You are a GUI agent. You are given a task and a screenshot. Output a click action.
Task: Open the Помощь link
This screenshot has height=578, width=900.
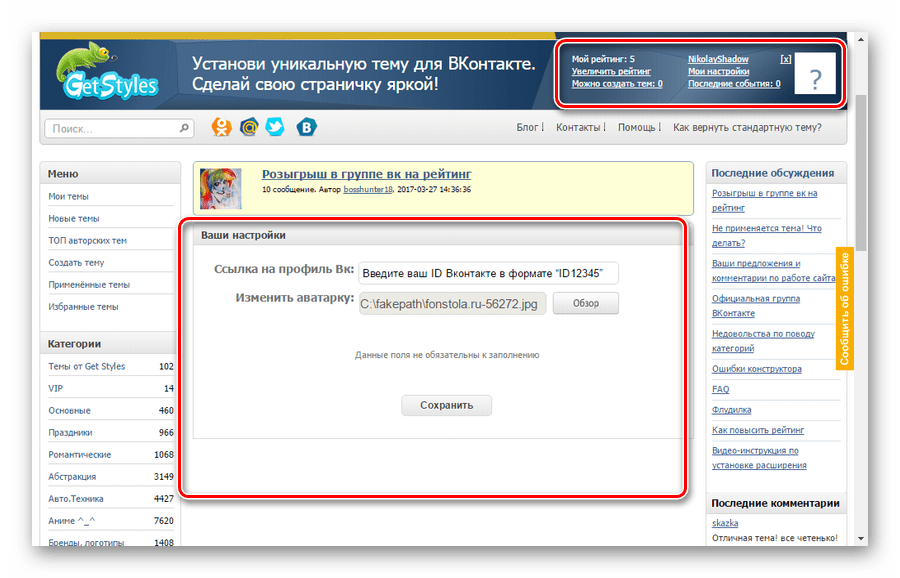636,127
